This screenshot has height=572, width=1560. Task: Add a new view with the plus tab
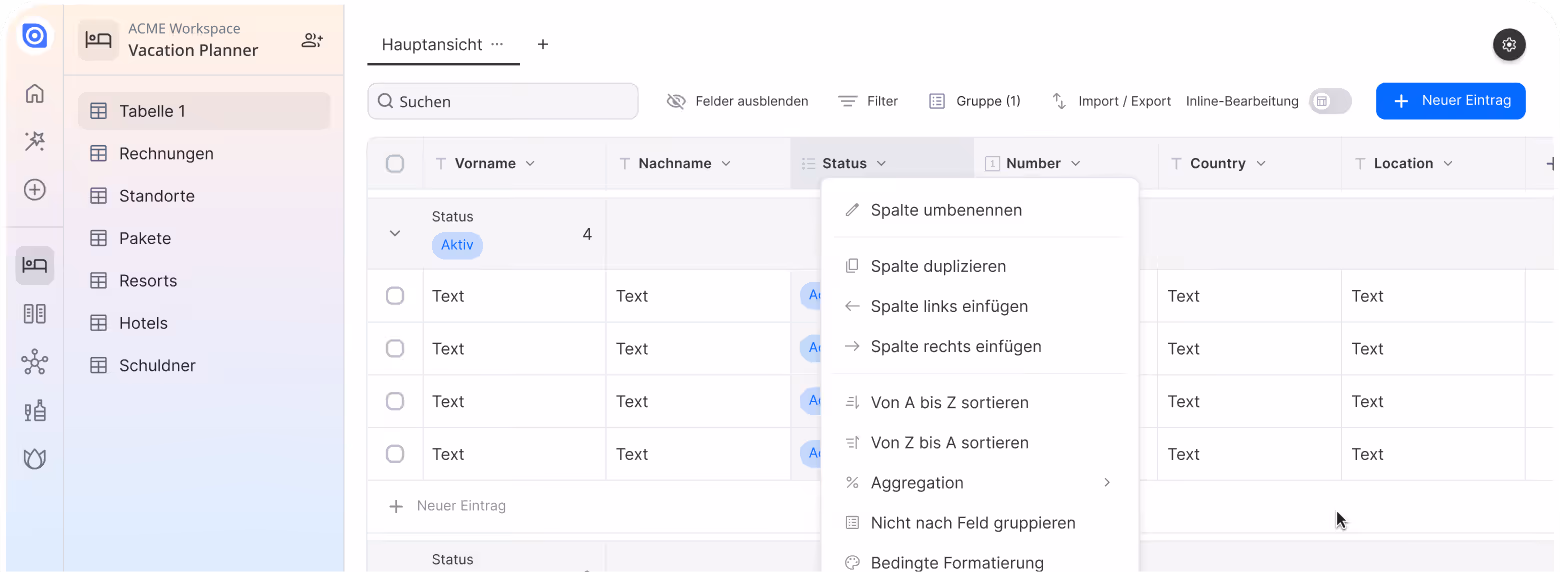[x=543, y=45]
